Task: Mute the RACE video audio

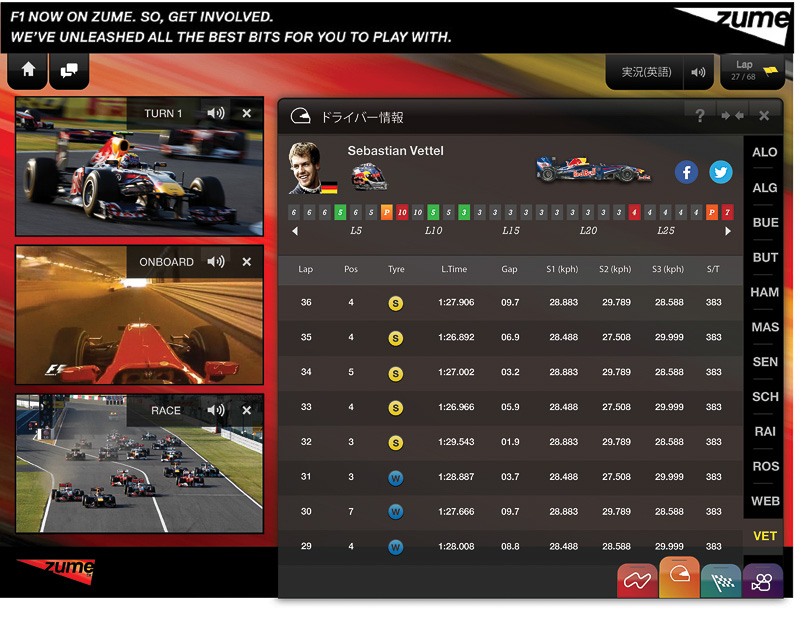Action: click(216, 410)
